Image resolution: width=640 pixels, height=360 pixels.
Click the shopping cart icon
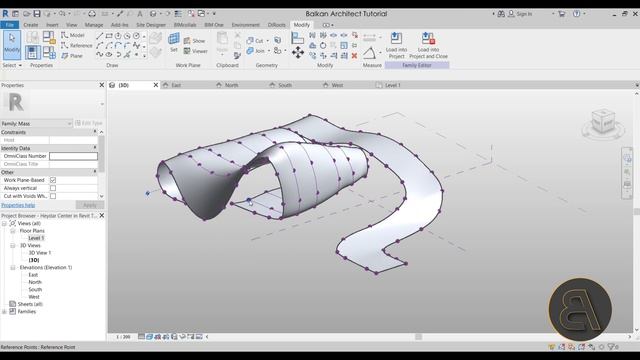[x=562, y=14]
